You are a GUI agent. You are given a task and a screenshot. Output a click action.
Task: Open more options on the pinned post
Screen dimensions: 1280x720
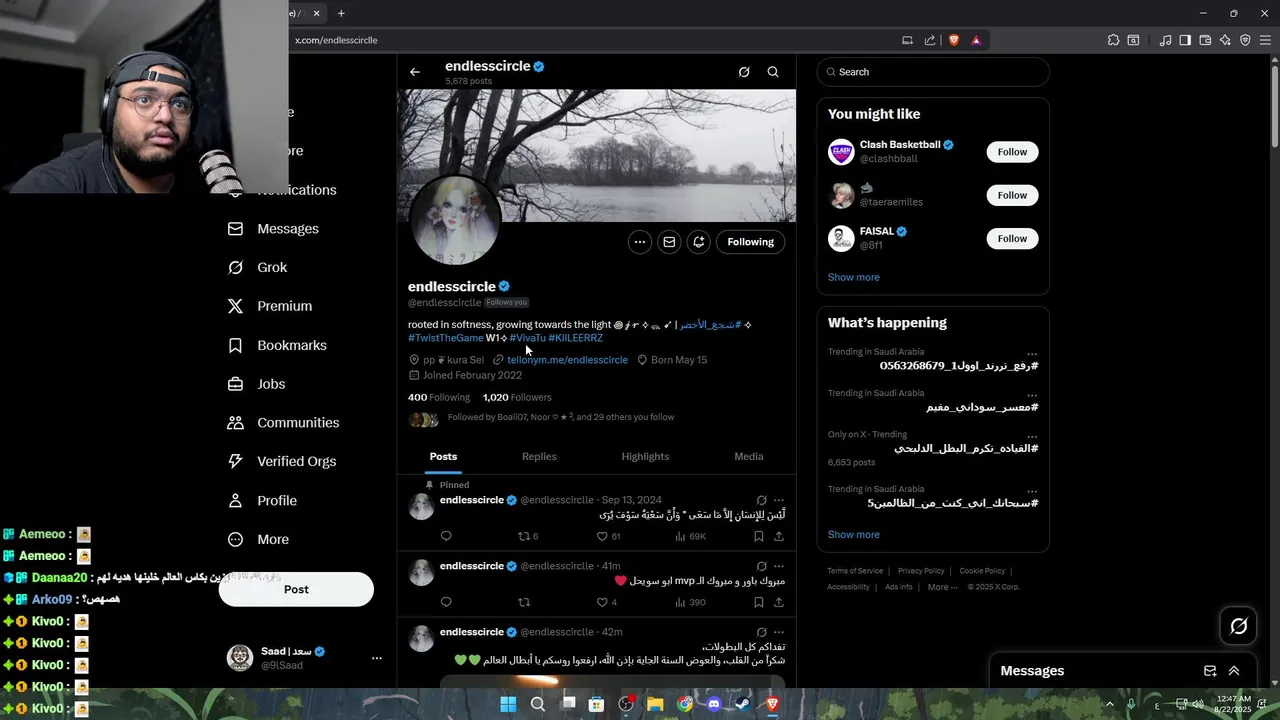779,500
